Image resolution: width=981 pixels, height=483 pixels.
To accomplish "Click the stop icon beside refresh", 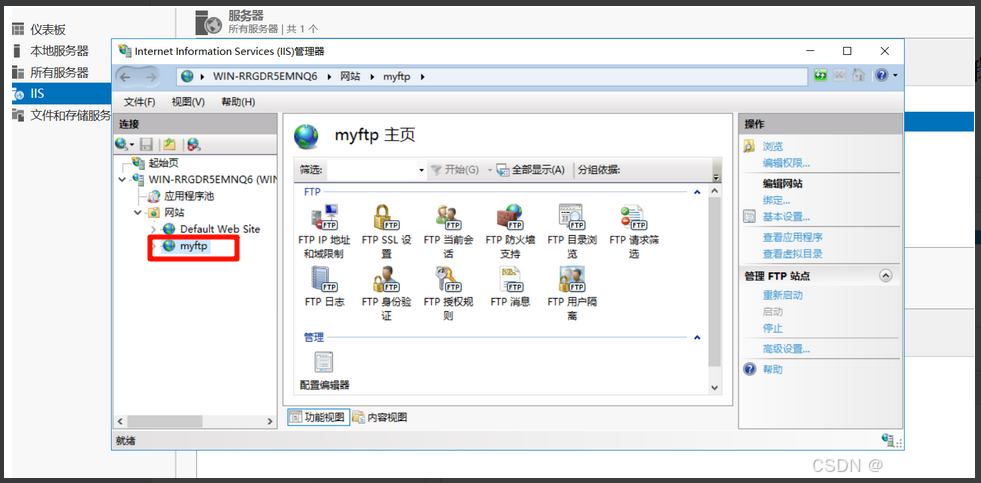I will 839,75.
